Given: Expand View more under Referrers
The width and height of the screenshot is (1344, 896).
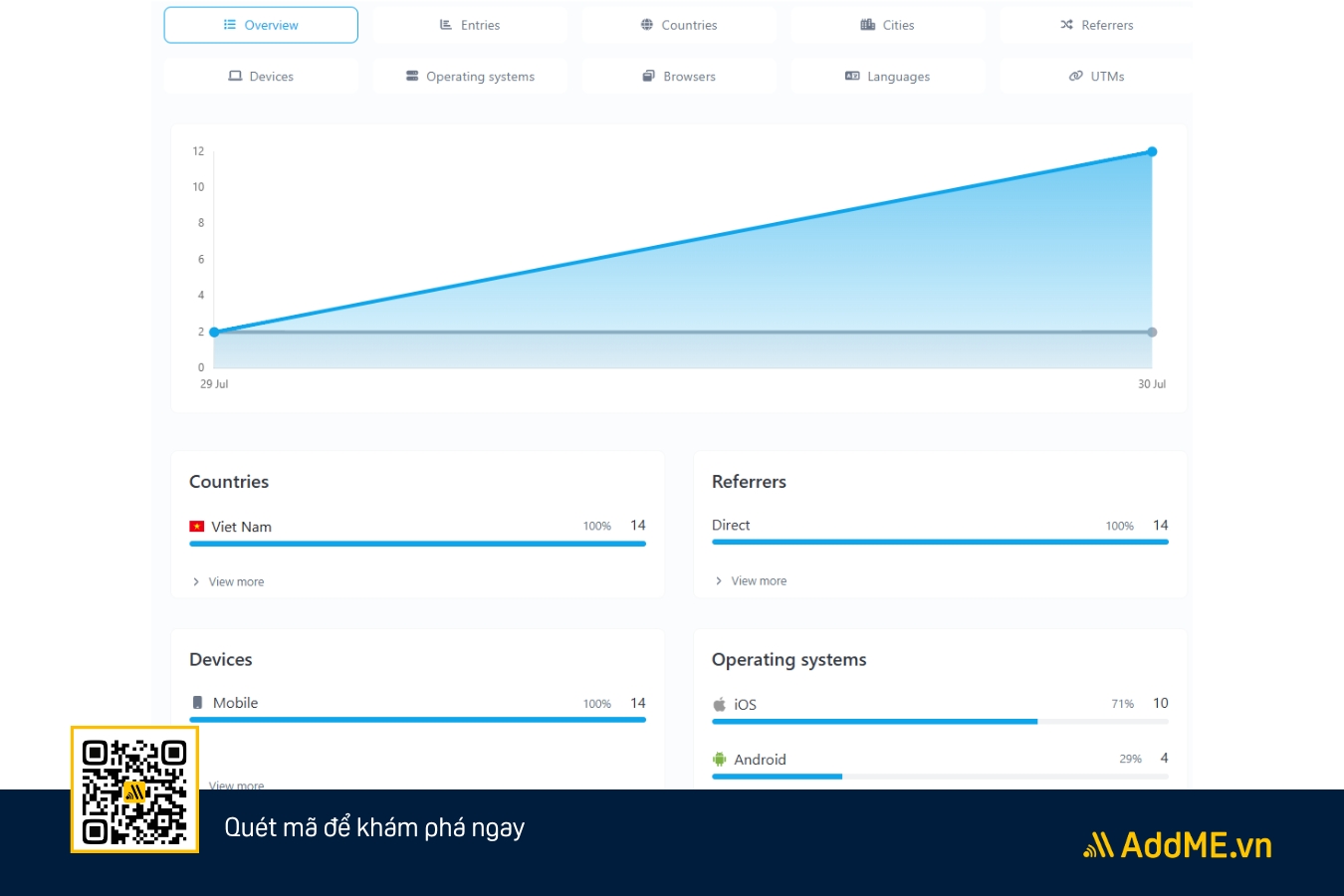Looking at the screenshot, I should point(751,580).
